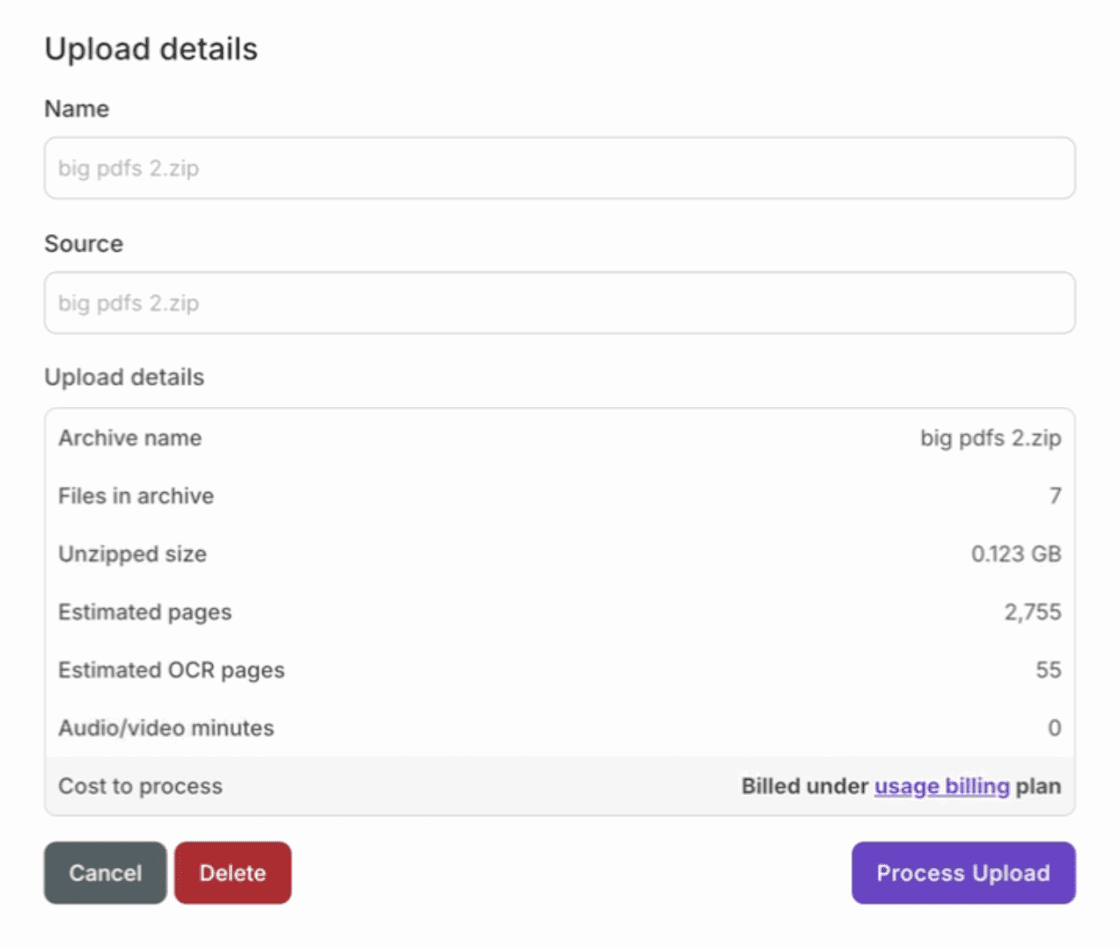Click the Unzipped size label
The image size is (1120, 949).
coord(132,554)
